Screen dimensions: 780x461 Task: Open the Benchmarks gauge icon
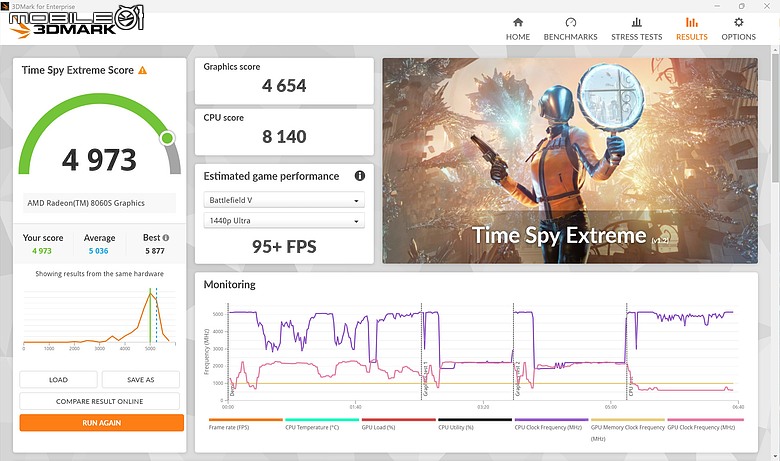pos(571,22)
